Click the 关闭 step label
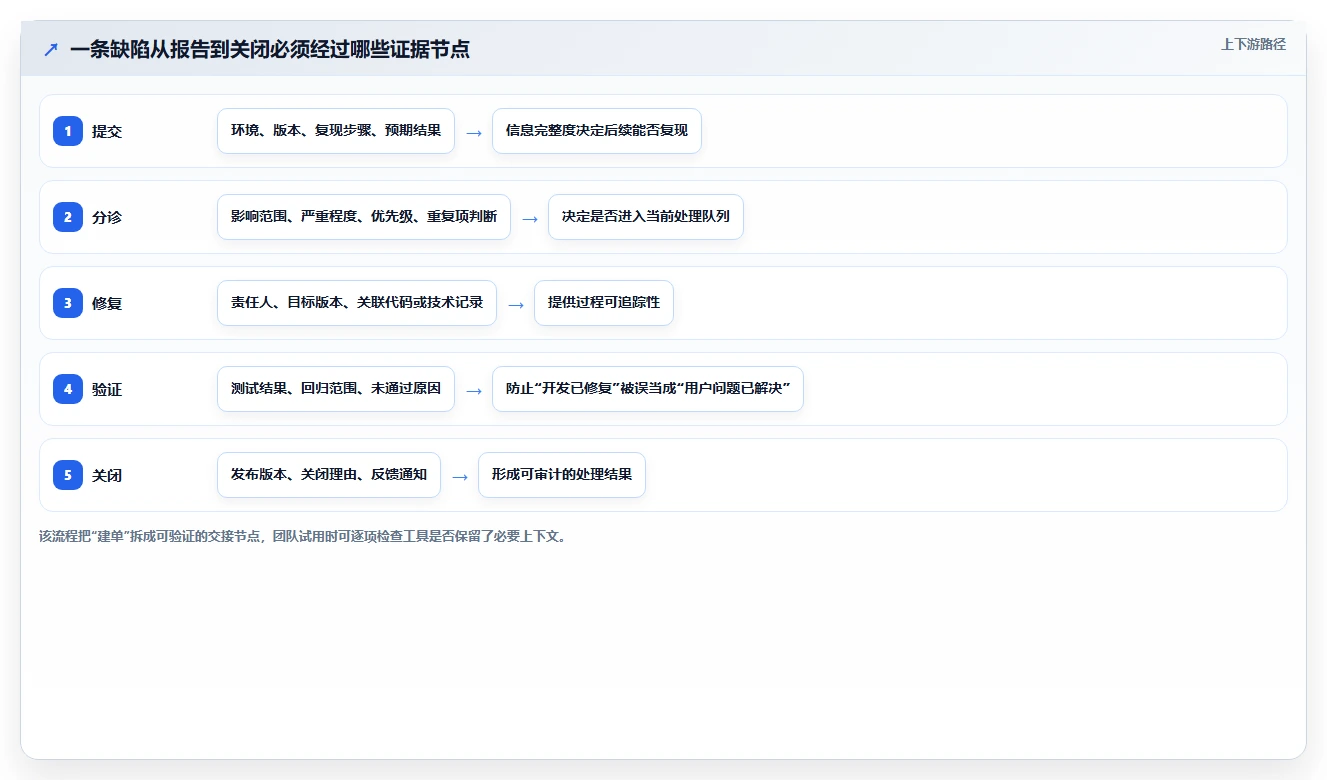Image resolution: width=1327 pixels, height=780 pixels. 107,475
